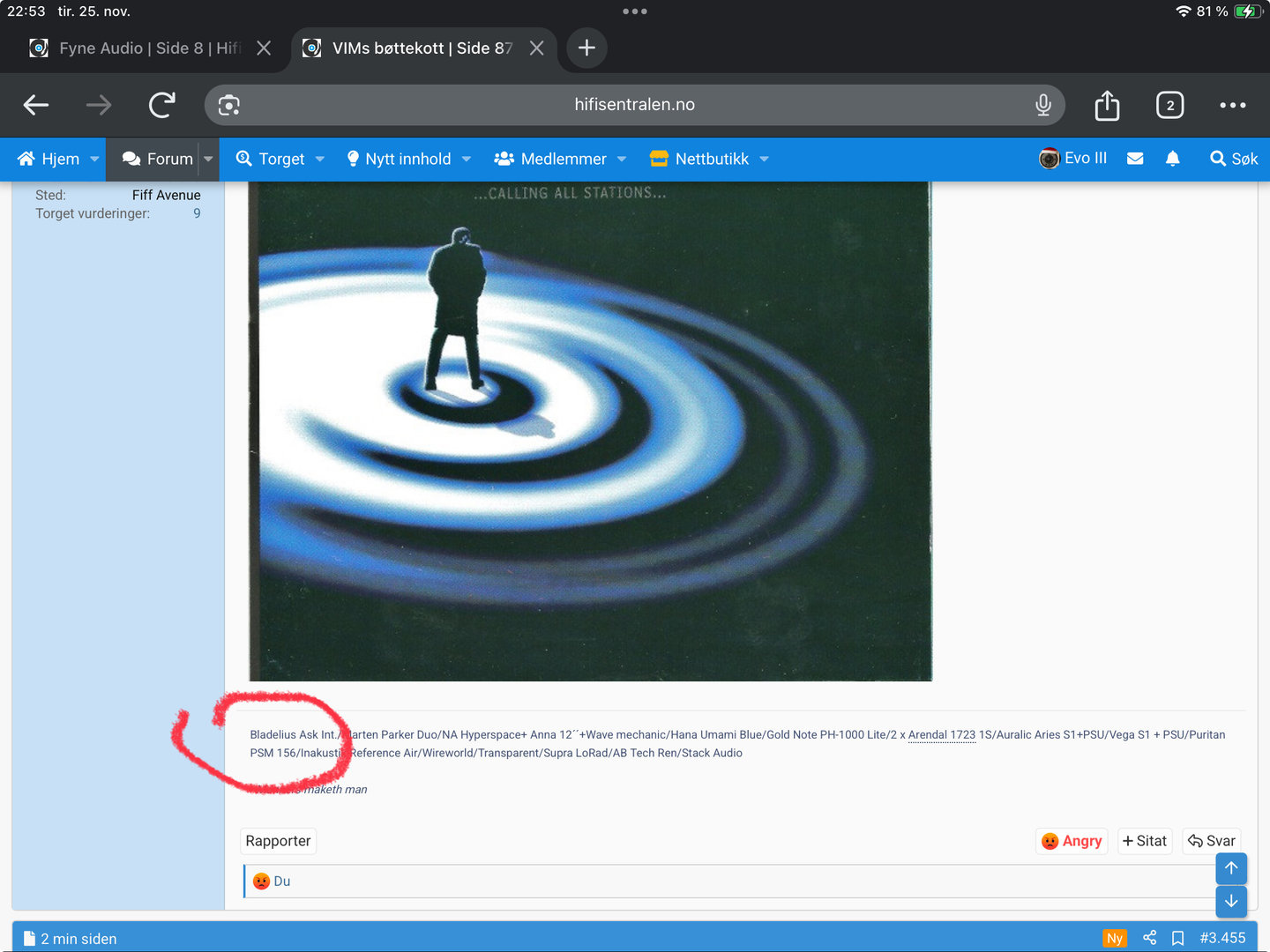Open the share sheet icon
Image resolution: width=1270 pixels, height=952 pixels.
tap(1107, 105)
